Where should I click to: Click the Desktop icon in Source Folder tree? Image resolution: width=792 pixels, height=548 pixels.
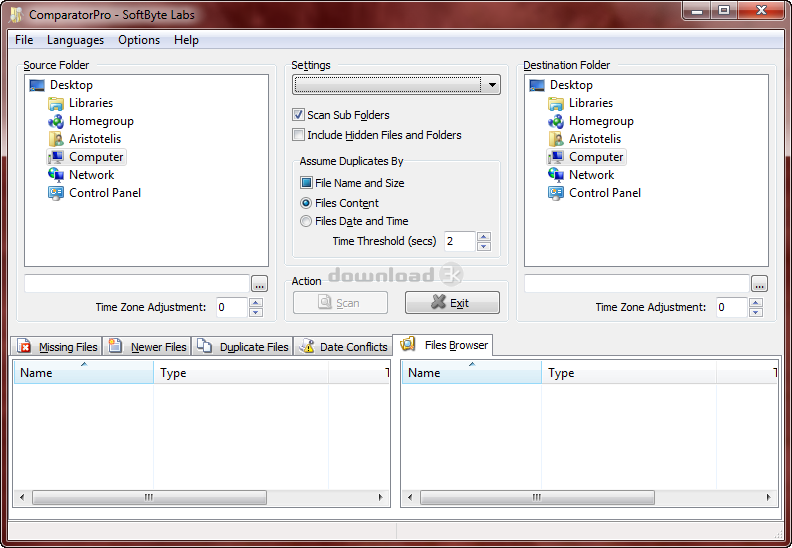tap(37, 85)
